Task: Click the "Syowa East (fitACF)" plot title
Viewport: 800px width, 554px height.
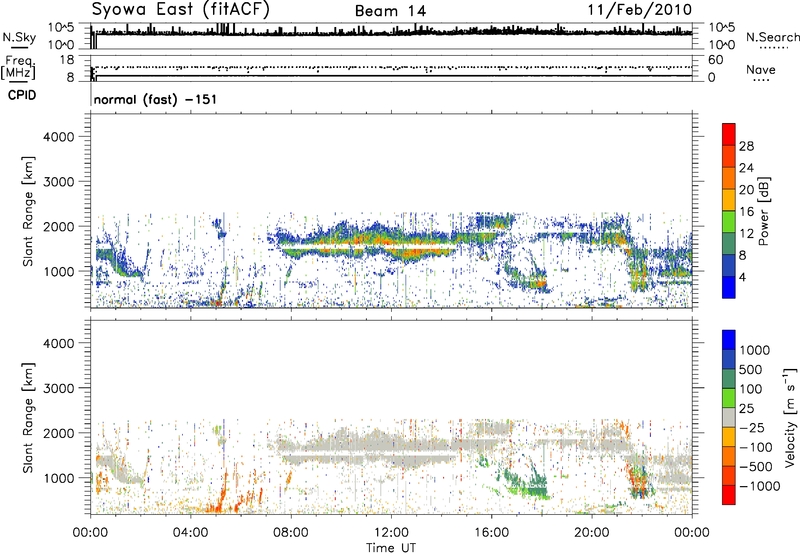Action: [180, 9]
